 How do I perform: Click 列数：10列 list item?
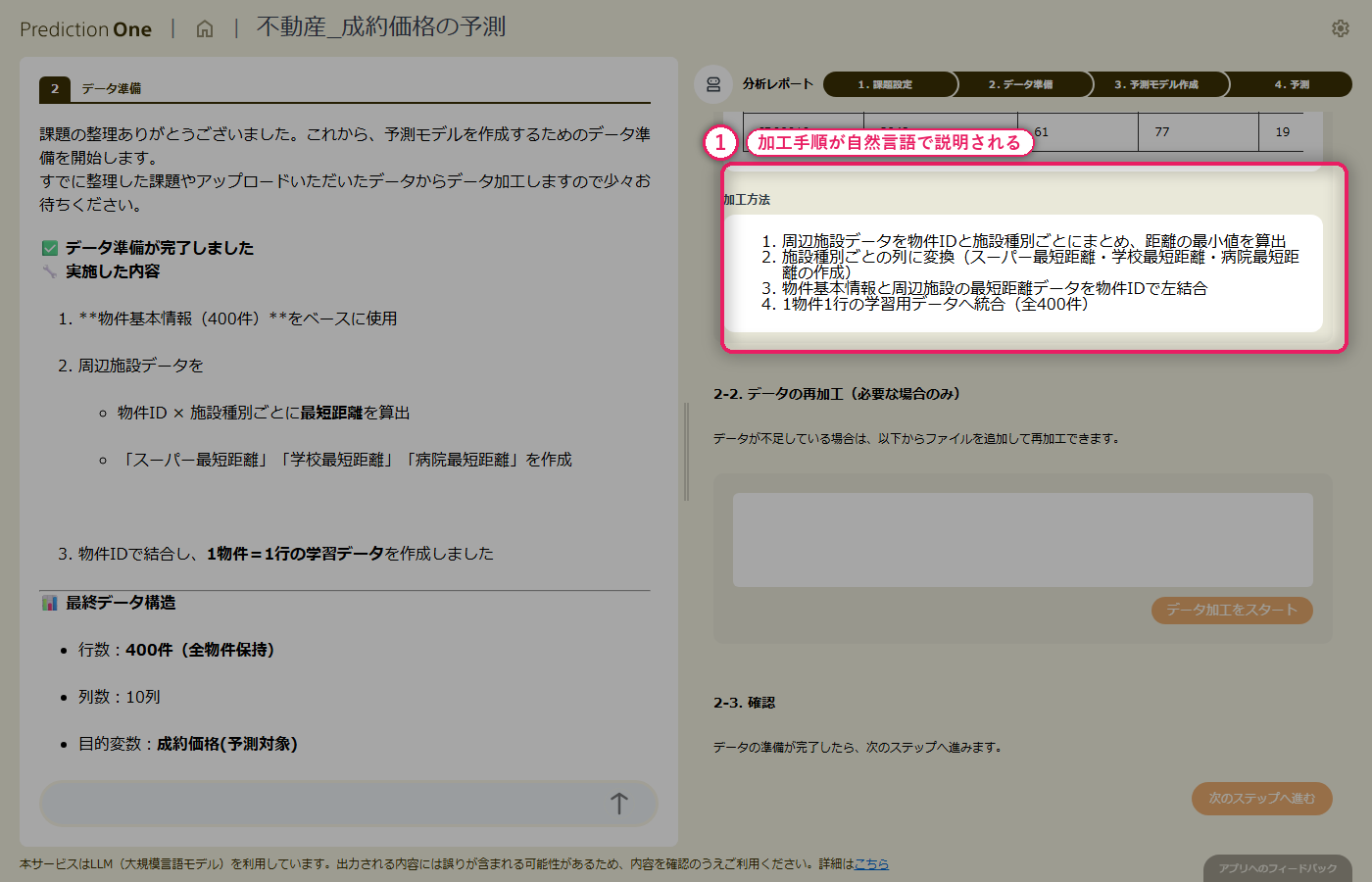coord(120,697)
